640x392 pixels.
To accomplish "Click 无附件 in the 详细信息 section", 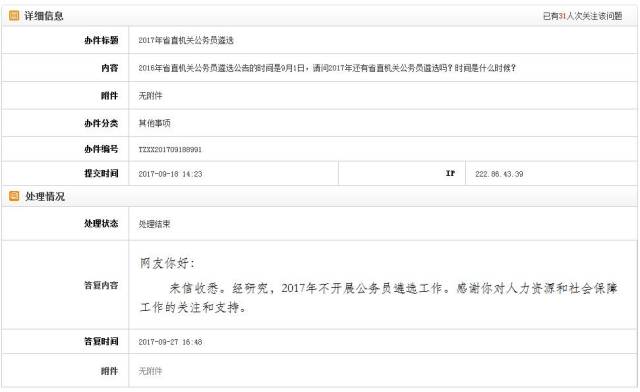I will point(150,96).
